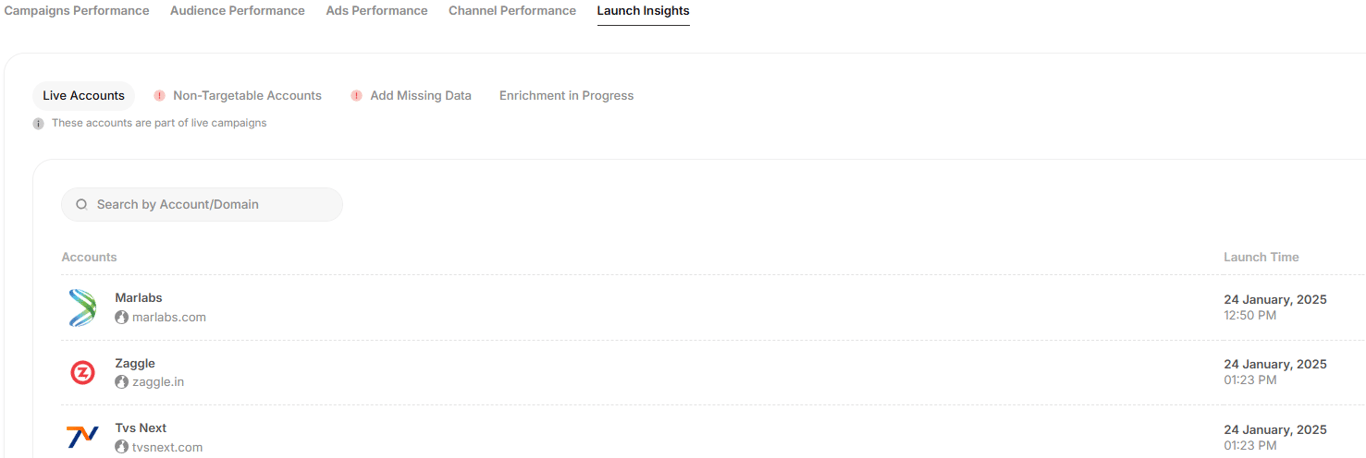This screenshot has height=458, width=1366.
Task: Click globe icon beside zaggle.in
Action: pos(122,382)
